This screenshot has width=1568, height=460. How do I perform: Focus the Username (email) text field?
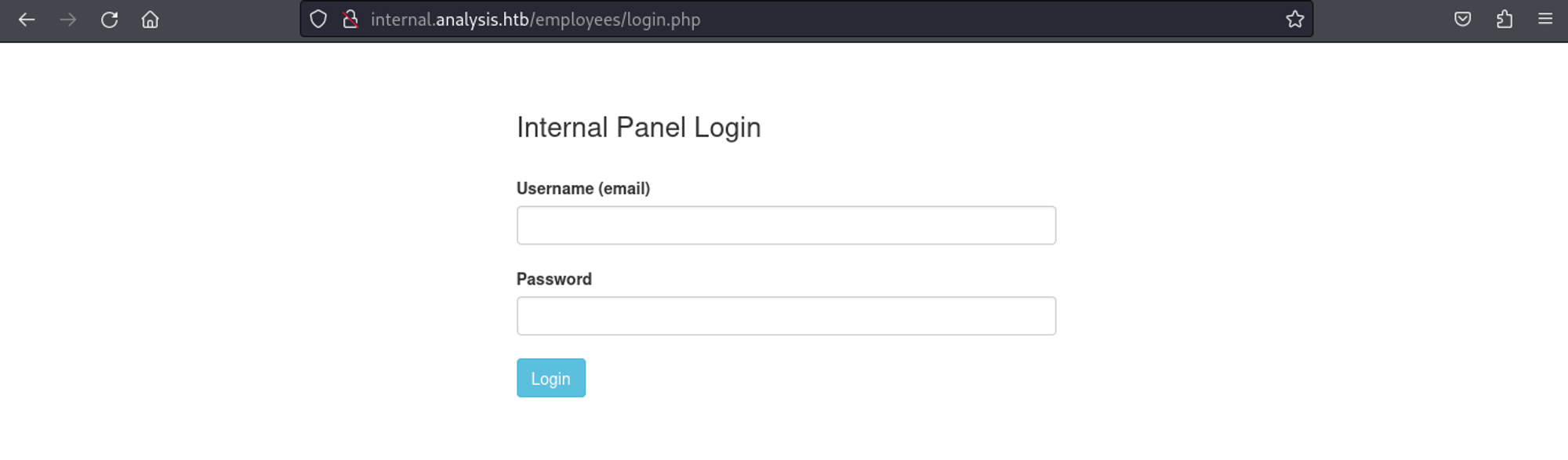[786, 226]
